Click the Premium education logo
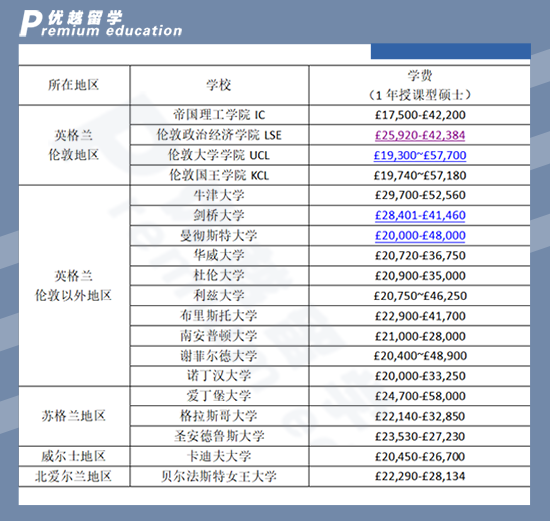This screenshot has height=521, width=550. [x=101, y=23]
